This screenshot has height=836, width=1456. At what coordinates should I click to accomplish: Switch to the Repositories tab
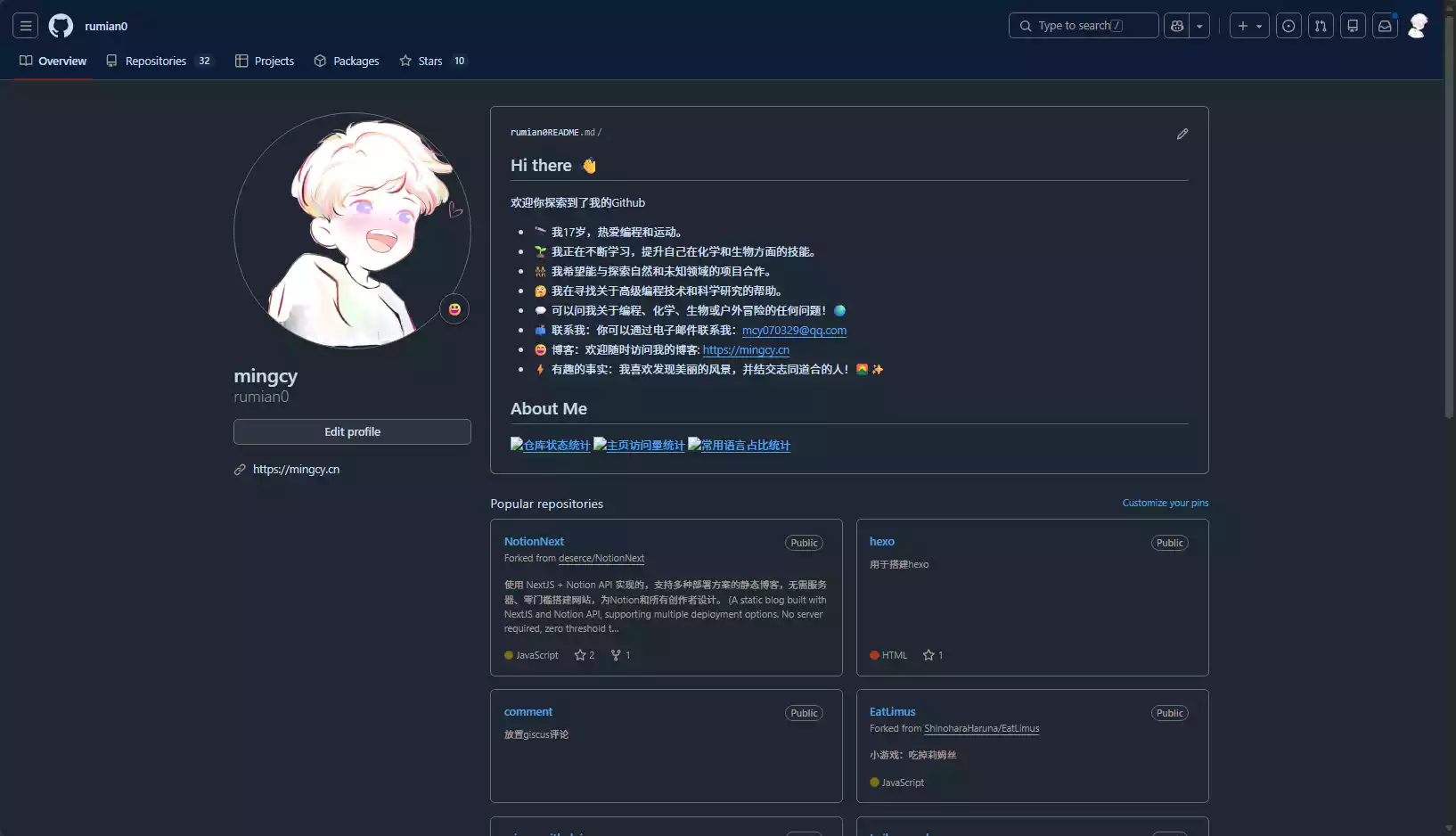coord(160,61)
